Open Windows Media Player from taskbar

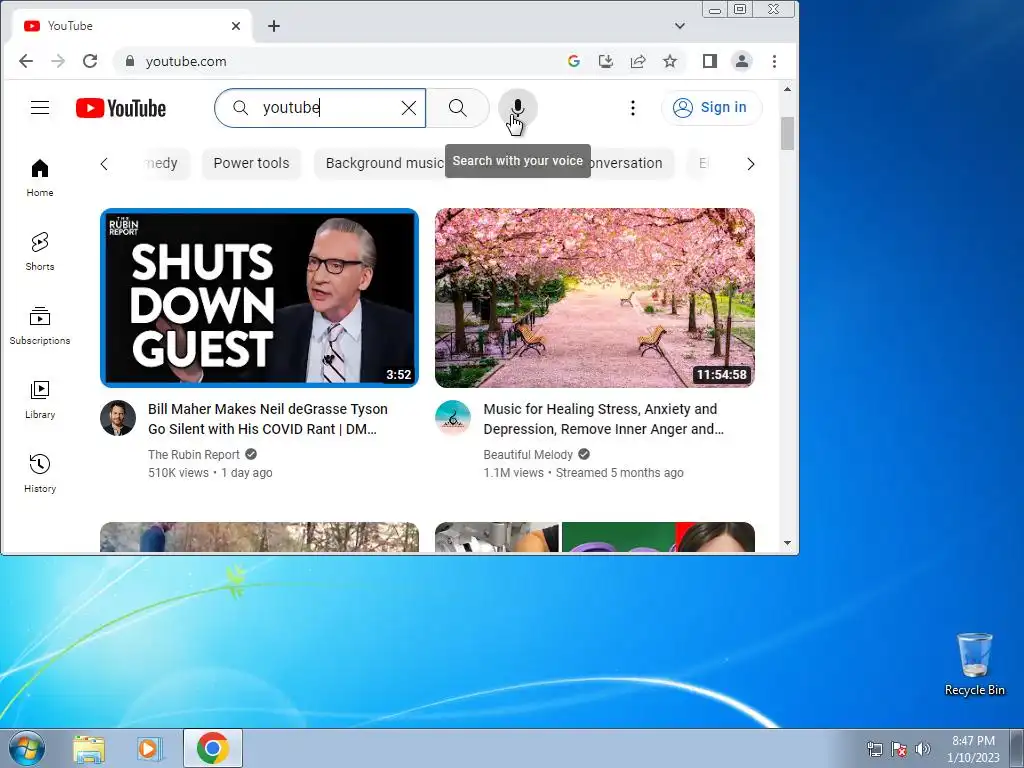point(150,748)
